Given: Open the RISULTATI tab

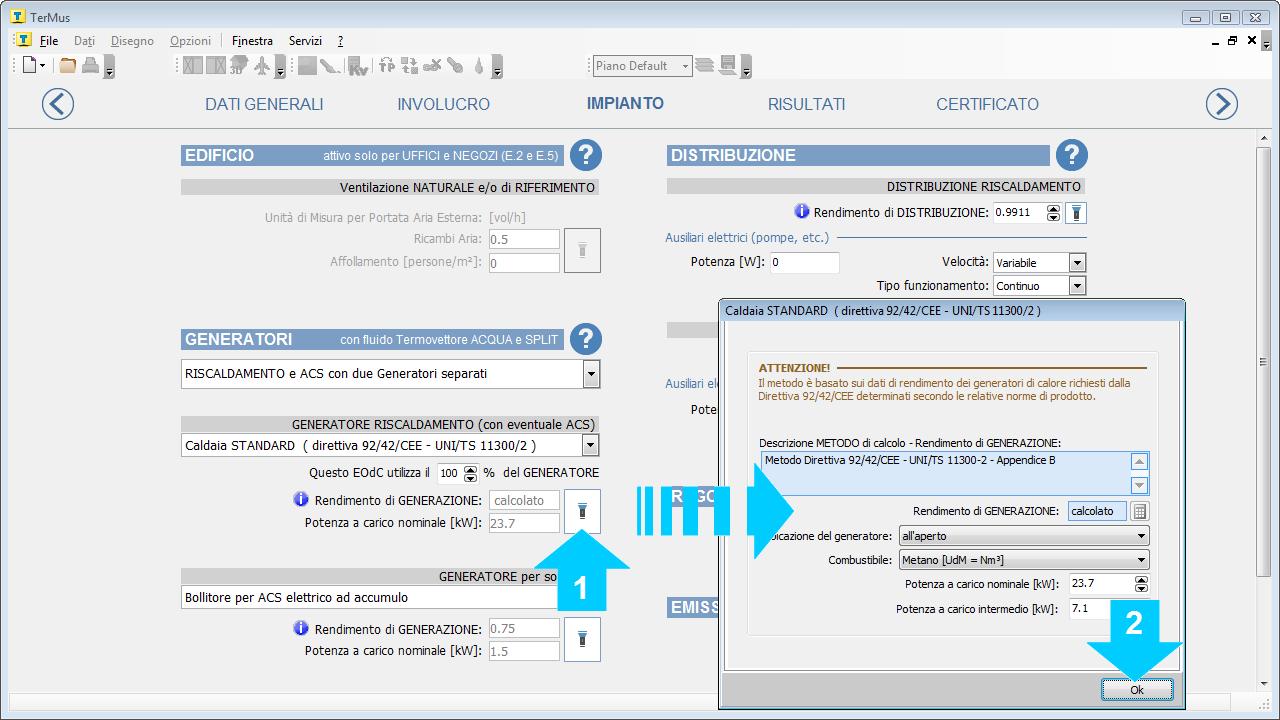Looking at the screenshot, I should pyautogui.click(x=806, y=104).
